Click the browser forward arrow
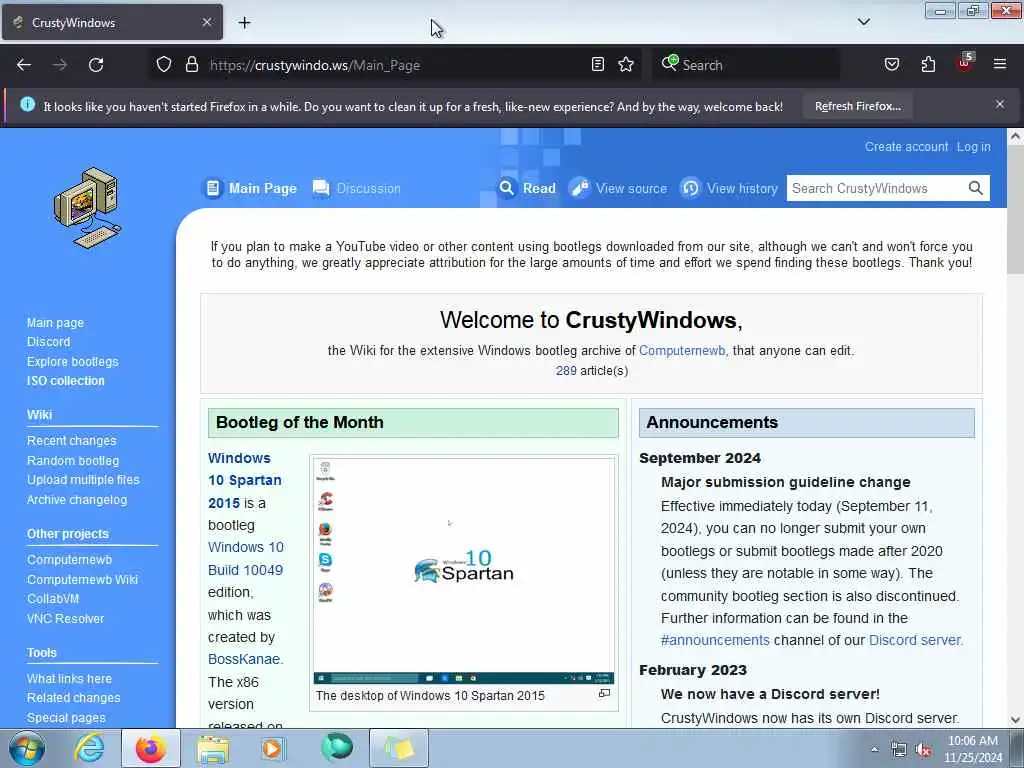Screen dimensions: 1024x768 point(60,65)
